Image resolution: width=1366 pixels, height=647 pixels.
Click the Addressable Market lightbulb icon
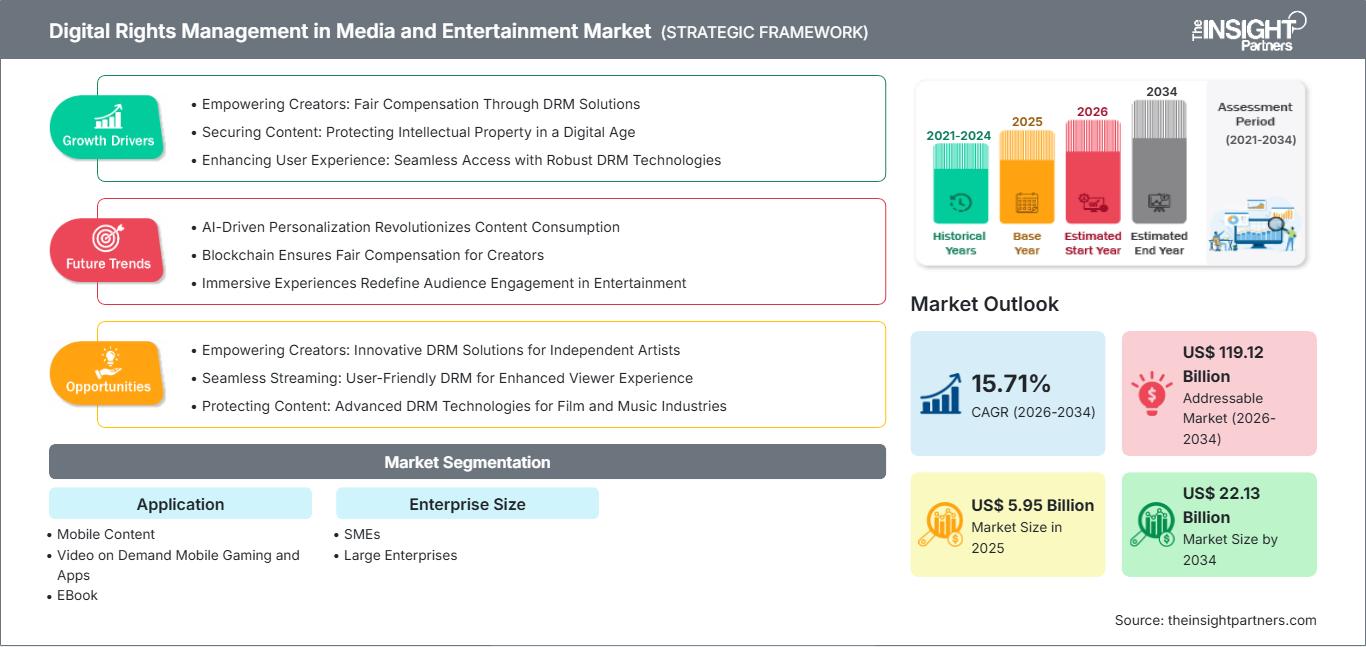[x=1151, y=392]
